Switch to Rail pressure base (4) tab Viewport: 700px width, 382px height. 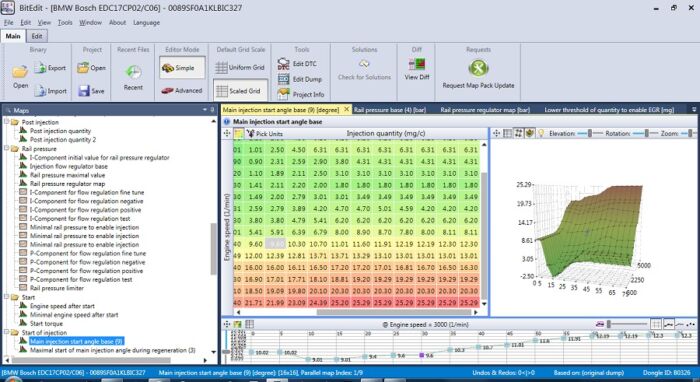tap(390, 110)
